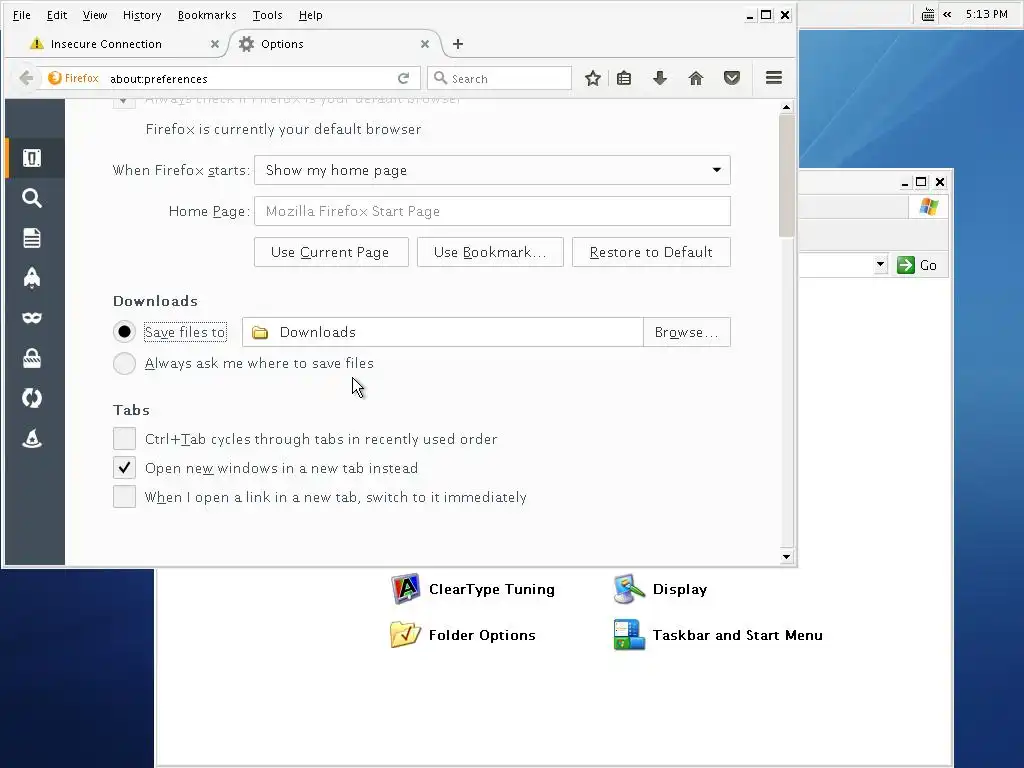
Task: Click Browse... button for download folder
Action: [x=686, y=332]
